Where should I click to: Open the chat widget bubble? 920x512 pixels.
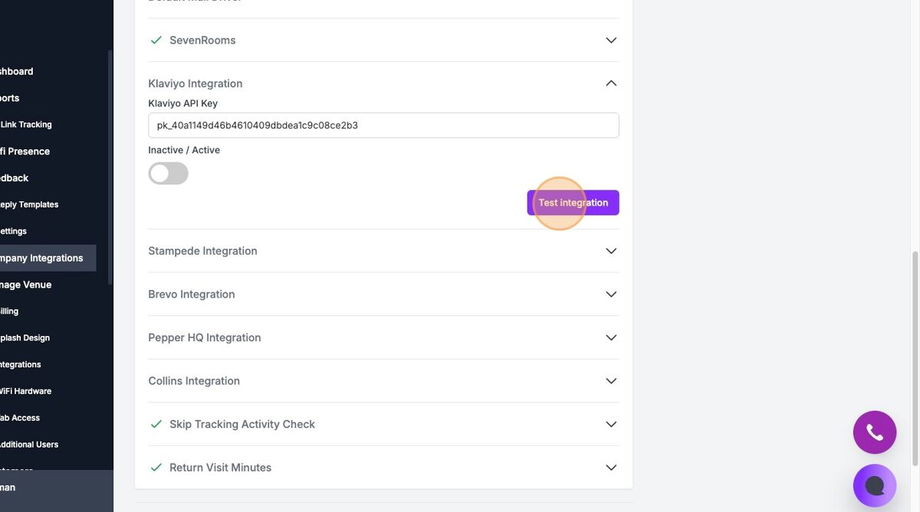(874, 486)
